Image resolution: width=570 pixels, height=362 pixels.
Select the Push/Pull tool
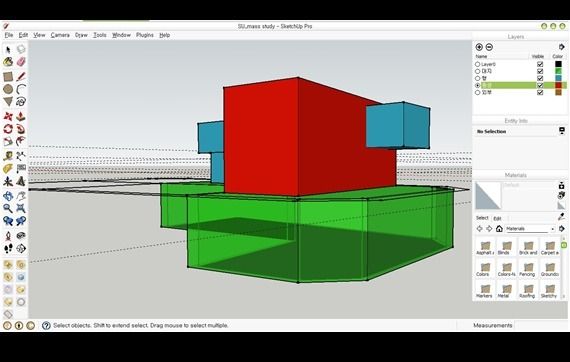(21, 116)
